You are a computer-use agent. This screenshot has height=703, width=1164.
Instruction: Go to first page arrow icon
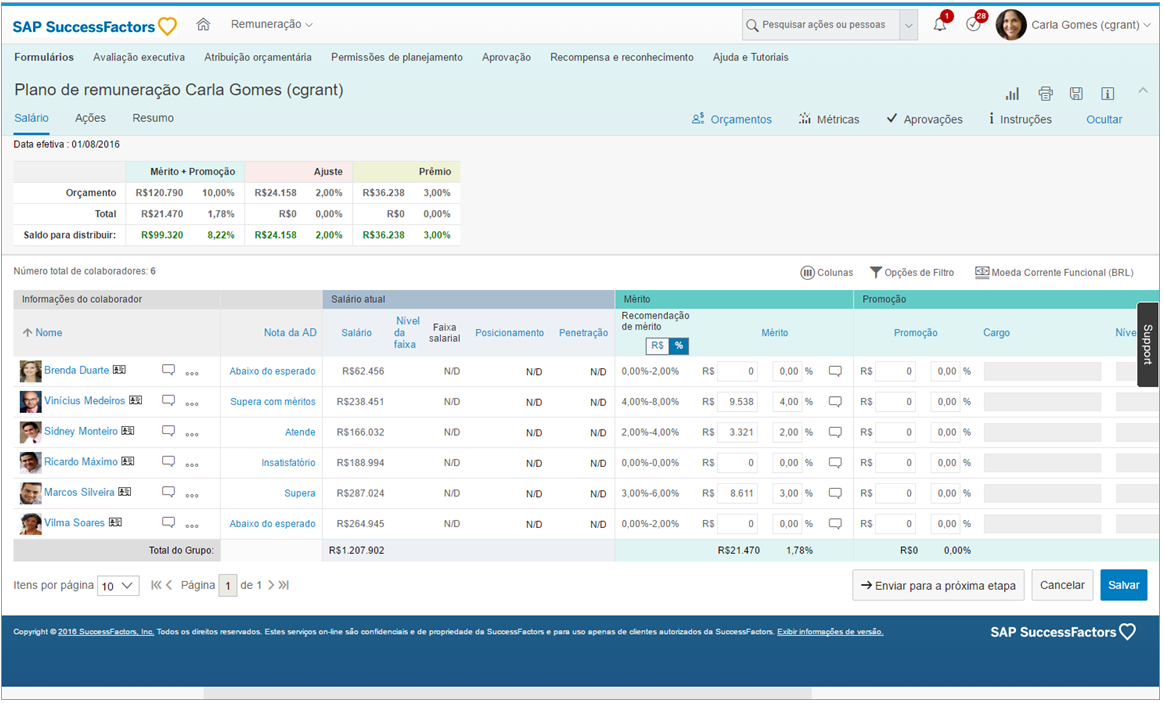(156, 585)
